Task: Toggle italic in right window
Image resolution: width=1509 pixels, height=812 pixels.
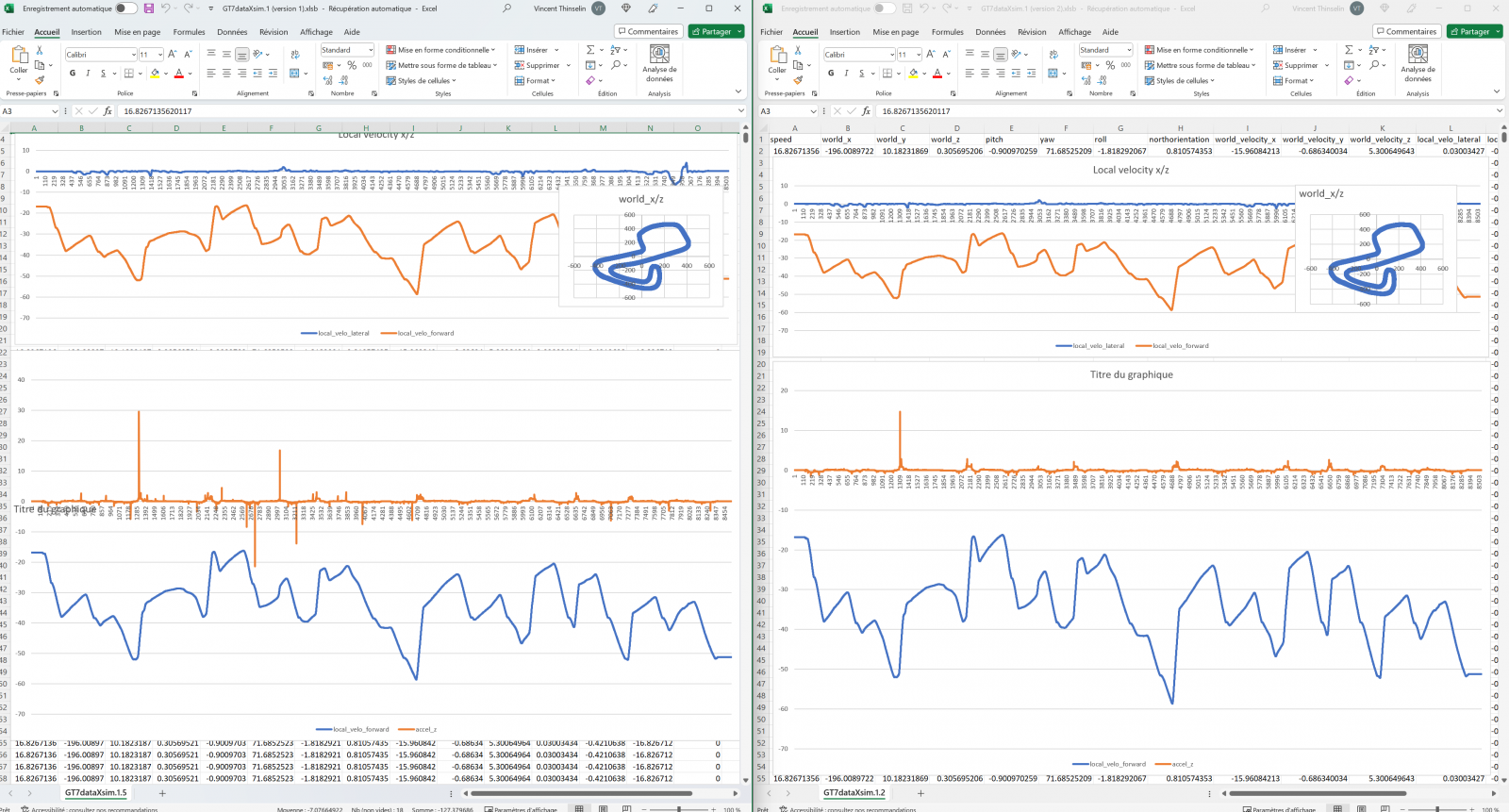Action: point(846,73)
